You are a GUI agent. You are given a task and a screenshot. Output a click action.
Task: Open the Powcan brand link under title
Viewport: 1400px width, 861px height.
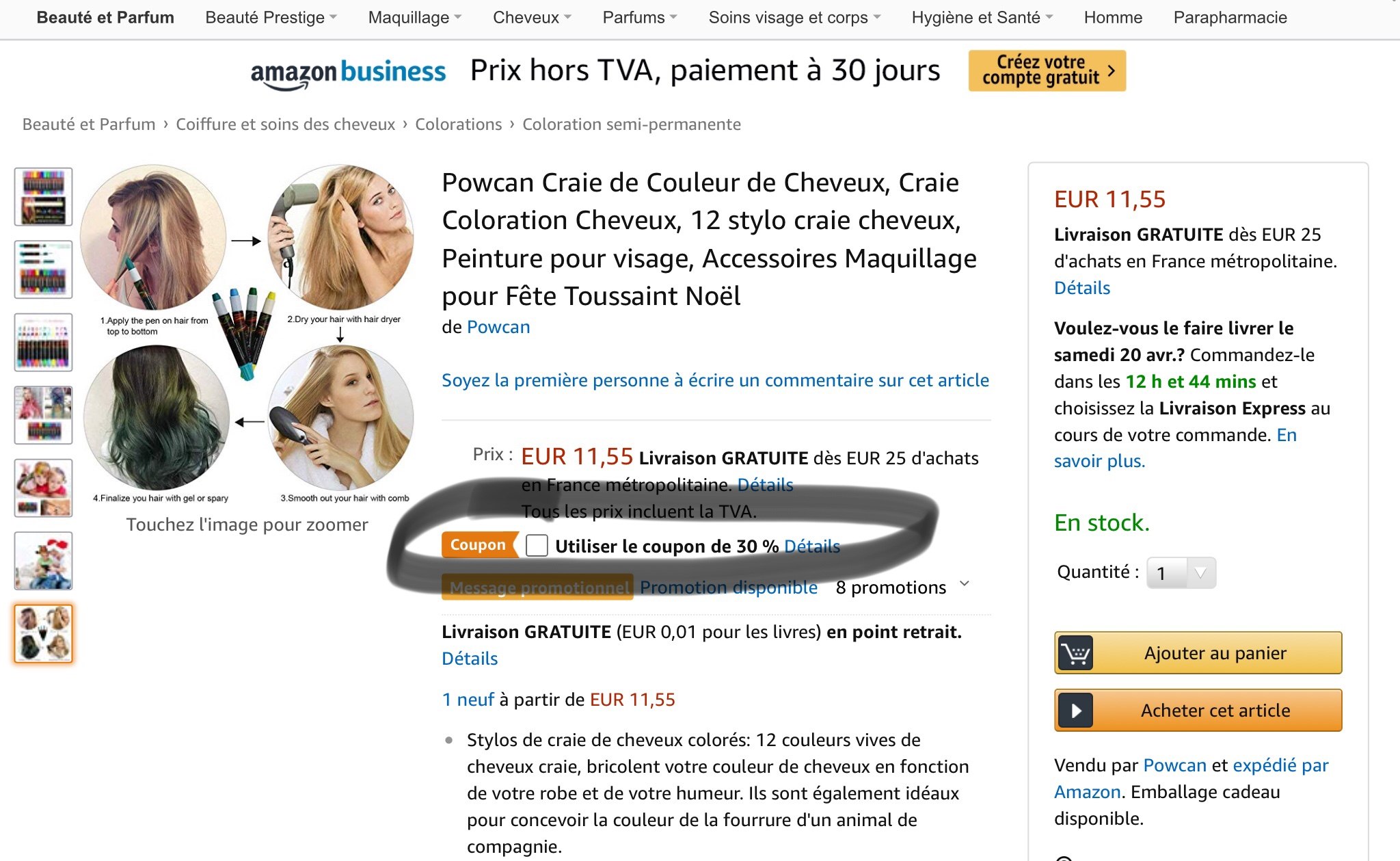[498, 327]
